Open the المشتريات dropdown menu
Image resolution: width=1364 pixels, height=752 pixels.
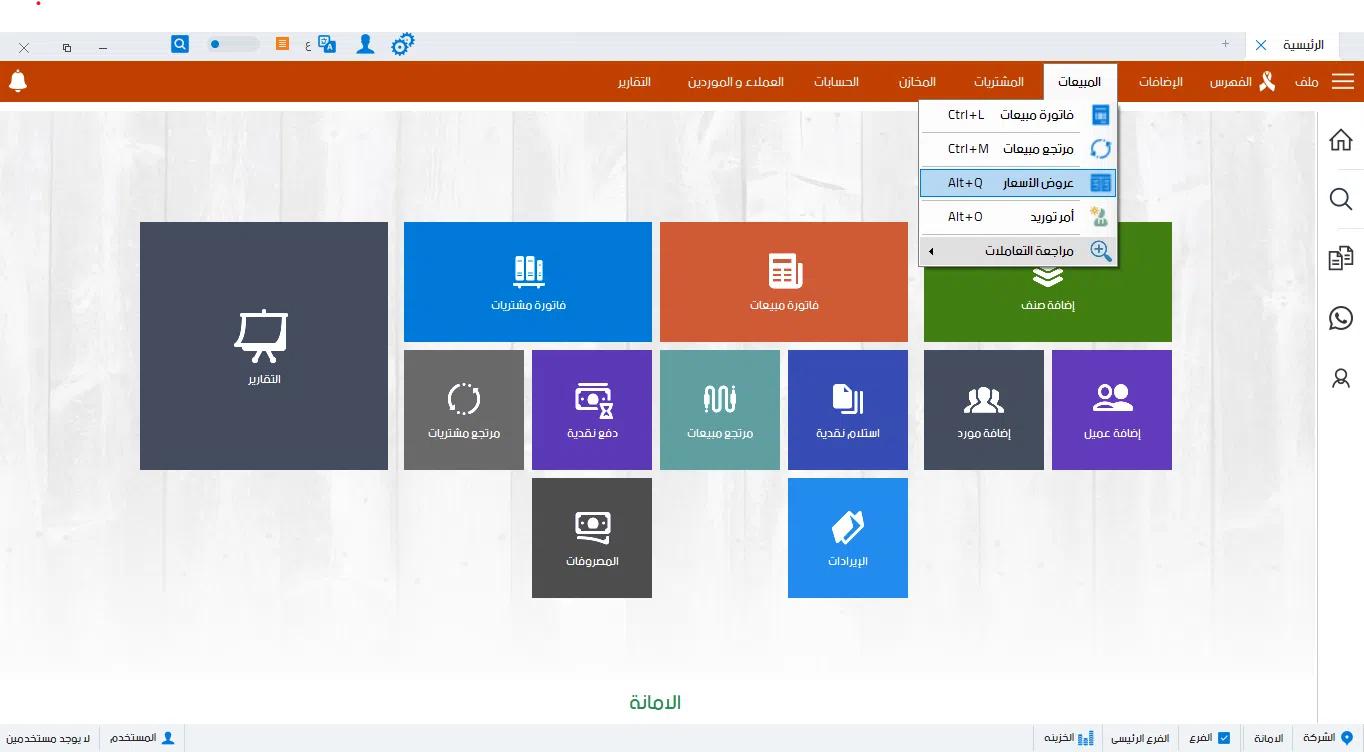pyautogui.click(x=998, y=82)
